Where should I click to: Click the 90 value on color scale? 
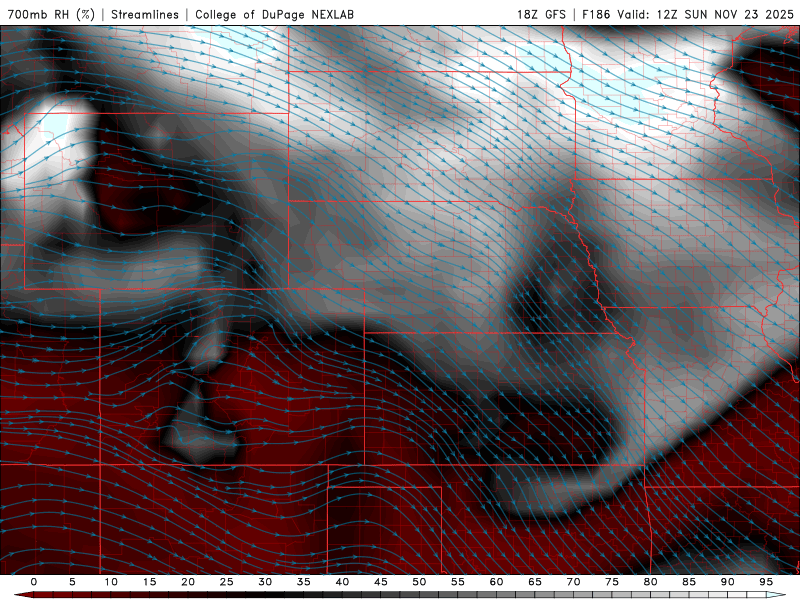(x=727, y=582)
